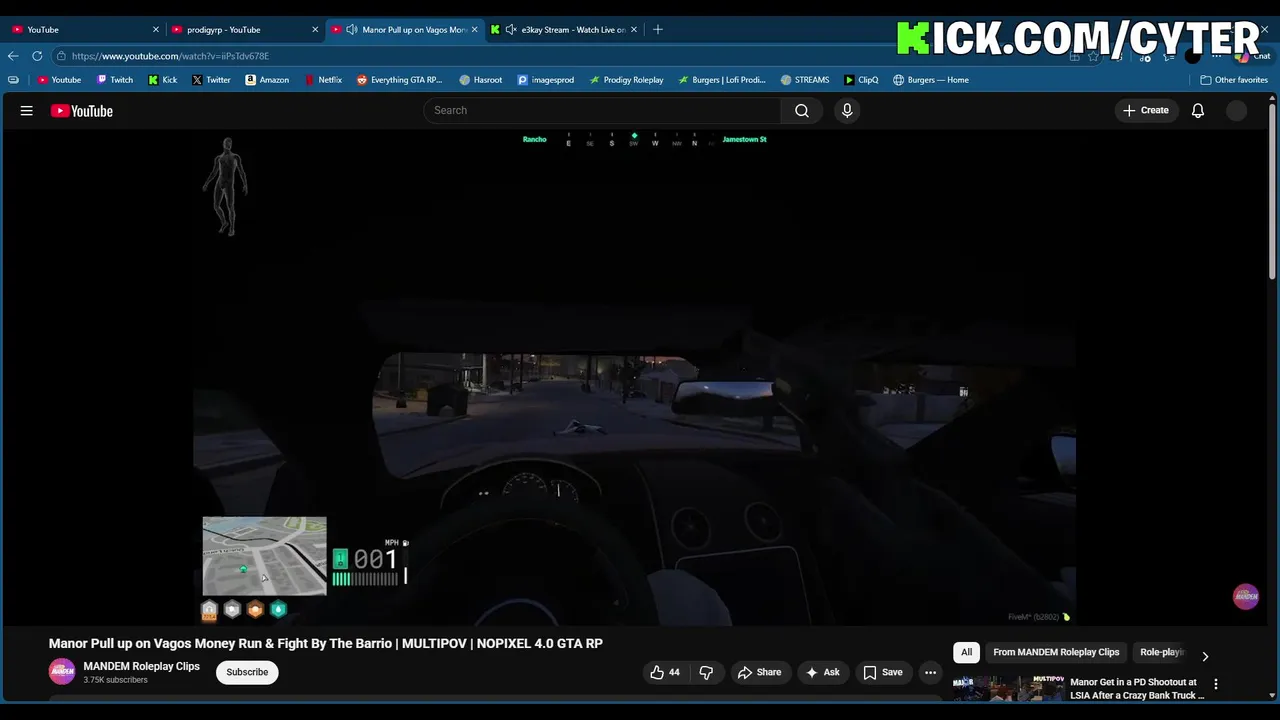Select the All filter chip
Image resolution: width=1280 pixels, height=720 pixels.
(x=966, y=652)
